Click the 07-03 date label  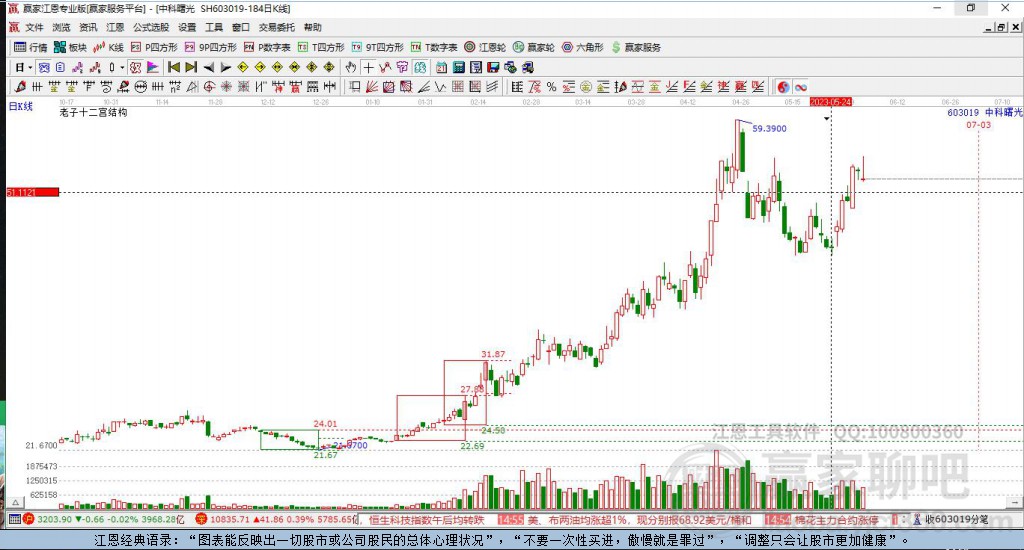[978, 125]
